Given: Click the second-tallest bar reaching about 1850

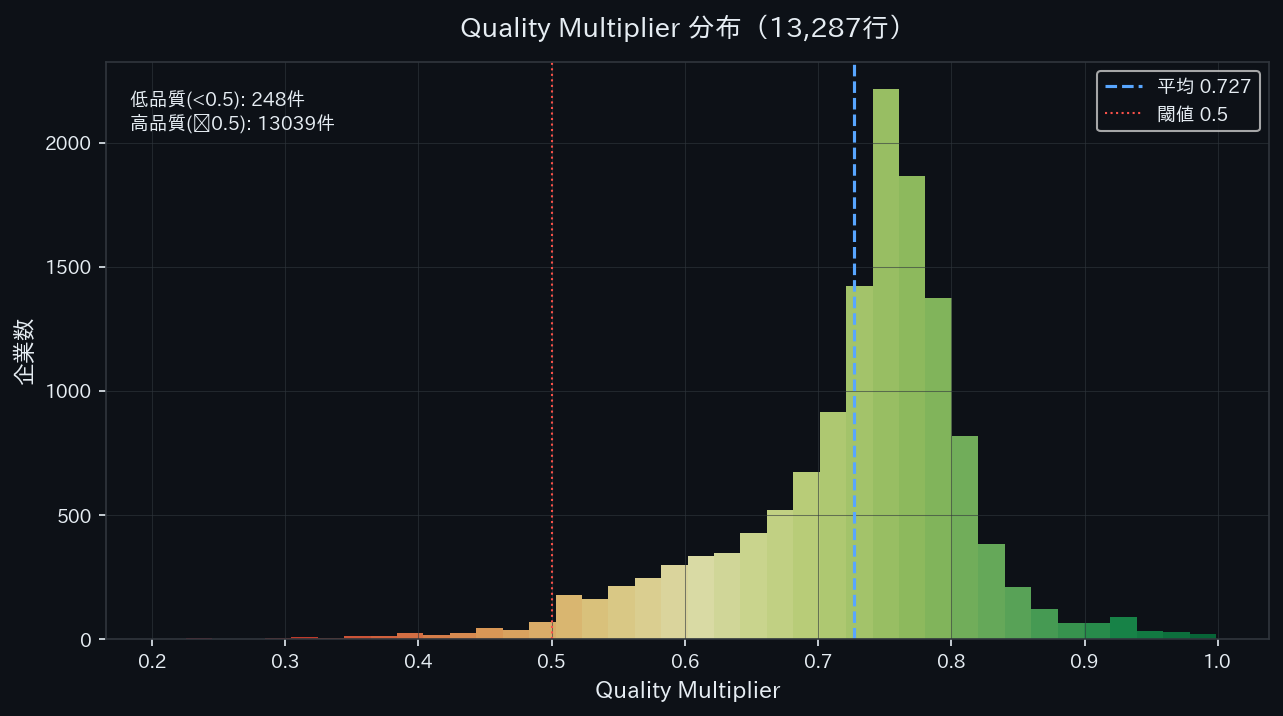Looking at the screenshot, I should tap(912, 407).
